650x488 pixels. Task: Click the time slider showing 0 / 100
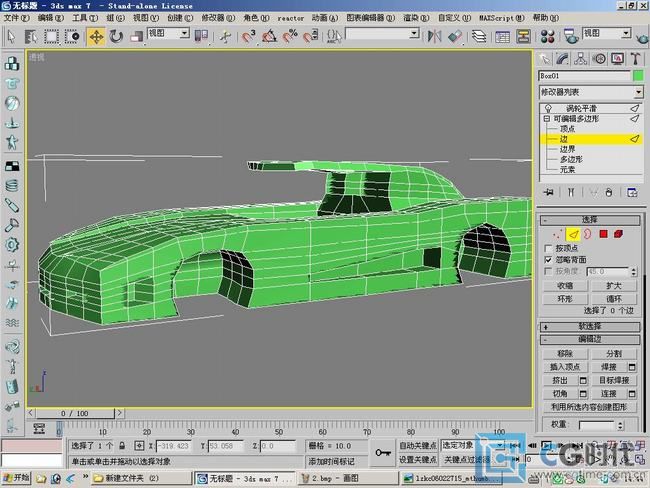(x=75, y=413)
